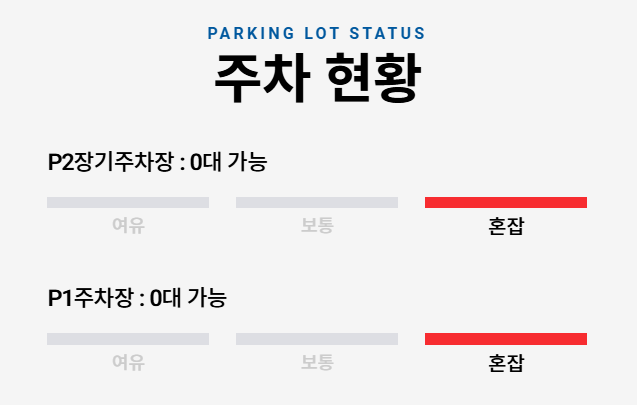Select the 보통 label under P2장기주차장
637x405 pixels.
click(x=317, y=226)
